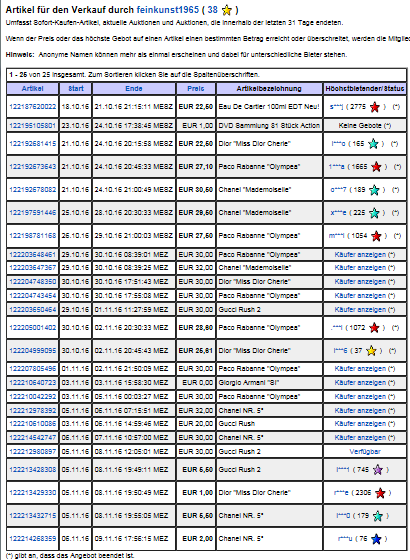Click the price EUR 0,00

[x=198, y=382]
